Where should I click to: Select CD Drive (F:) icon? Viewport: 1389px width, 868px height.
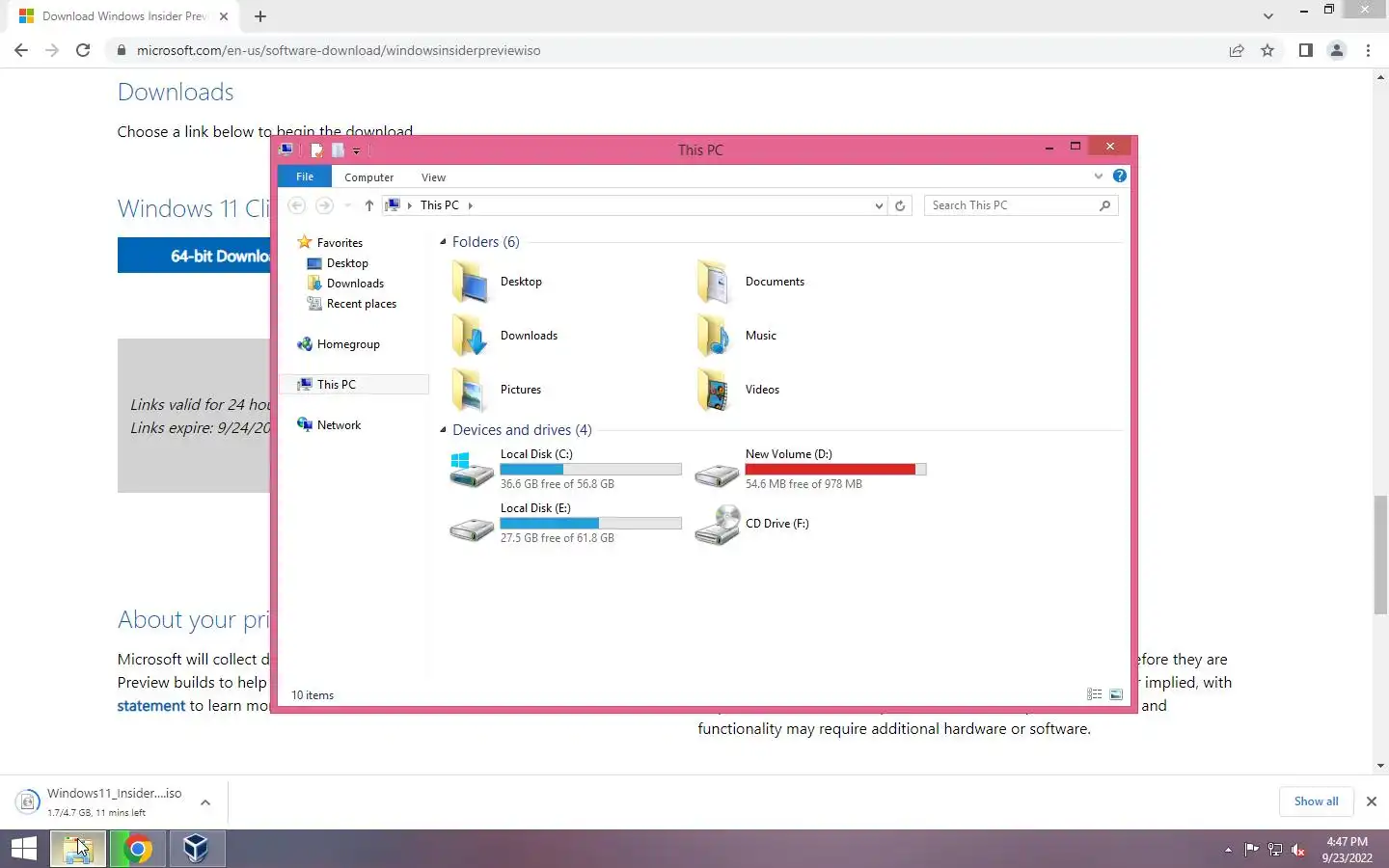717,525
